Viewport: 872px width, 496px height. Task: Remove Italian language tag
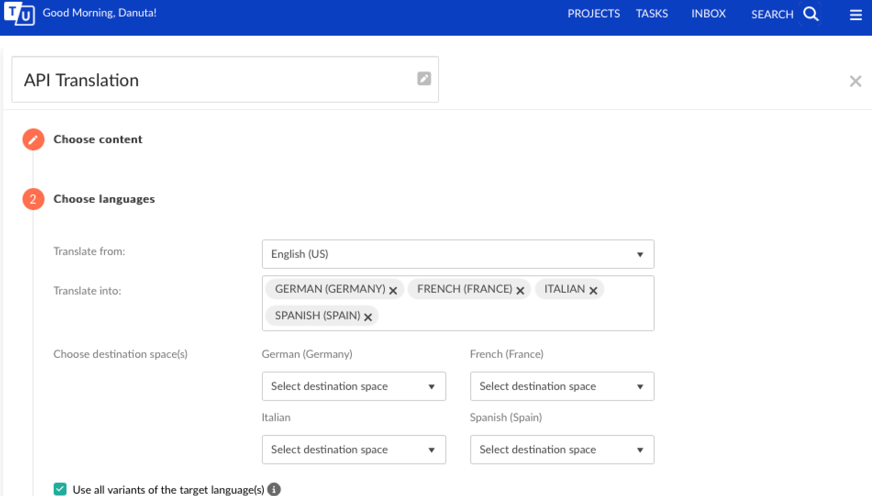coord(594,290)
